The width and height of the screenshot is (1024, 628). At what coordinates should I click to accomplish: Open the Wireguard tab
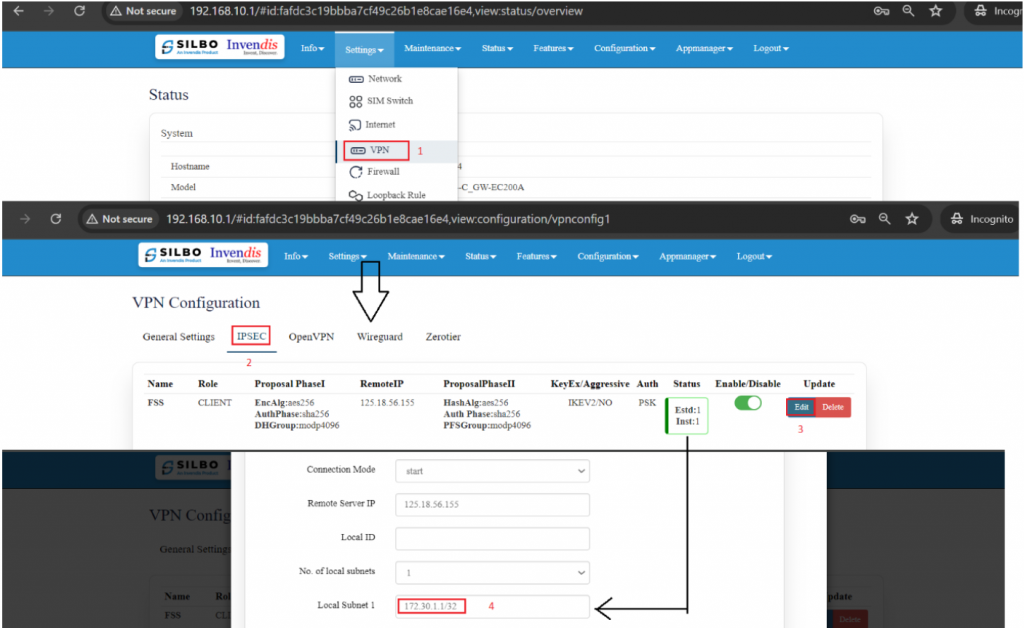(379, 337)
